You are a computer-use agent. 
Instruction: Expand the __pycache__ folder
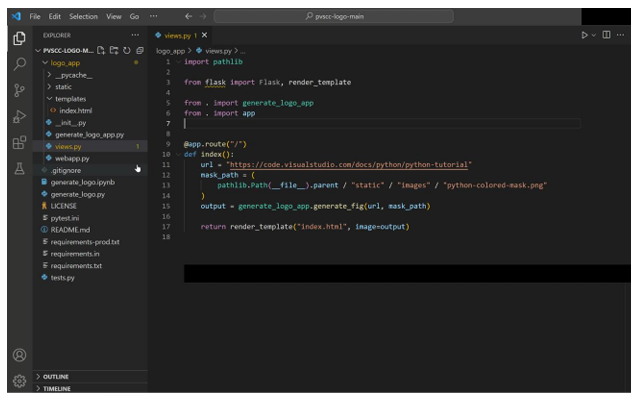pos(49,75)
